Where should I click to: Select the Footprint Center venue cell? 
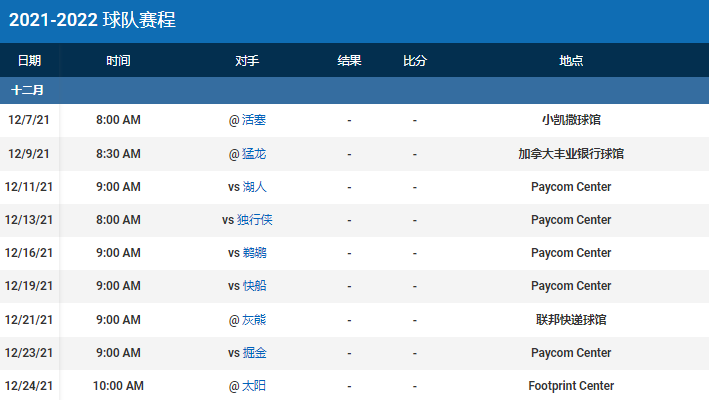point(571,386)
